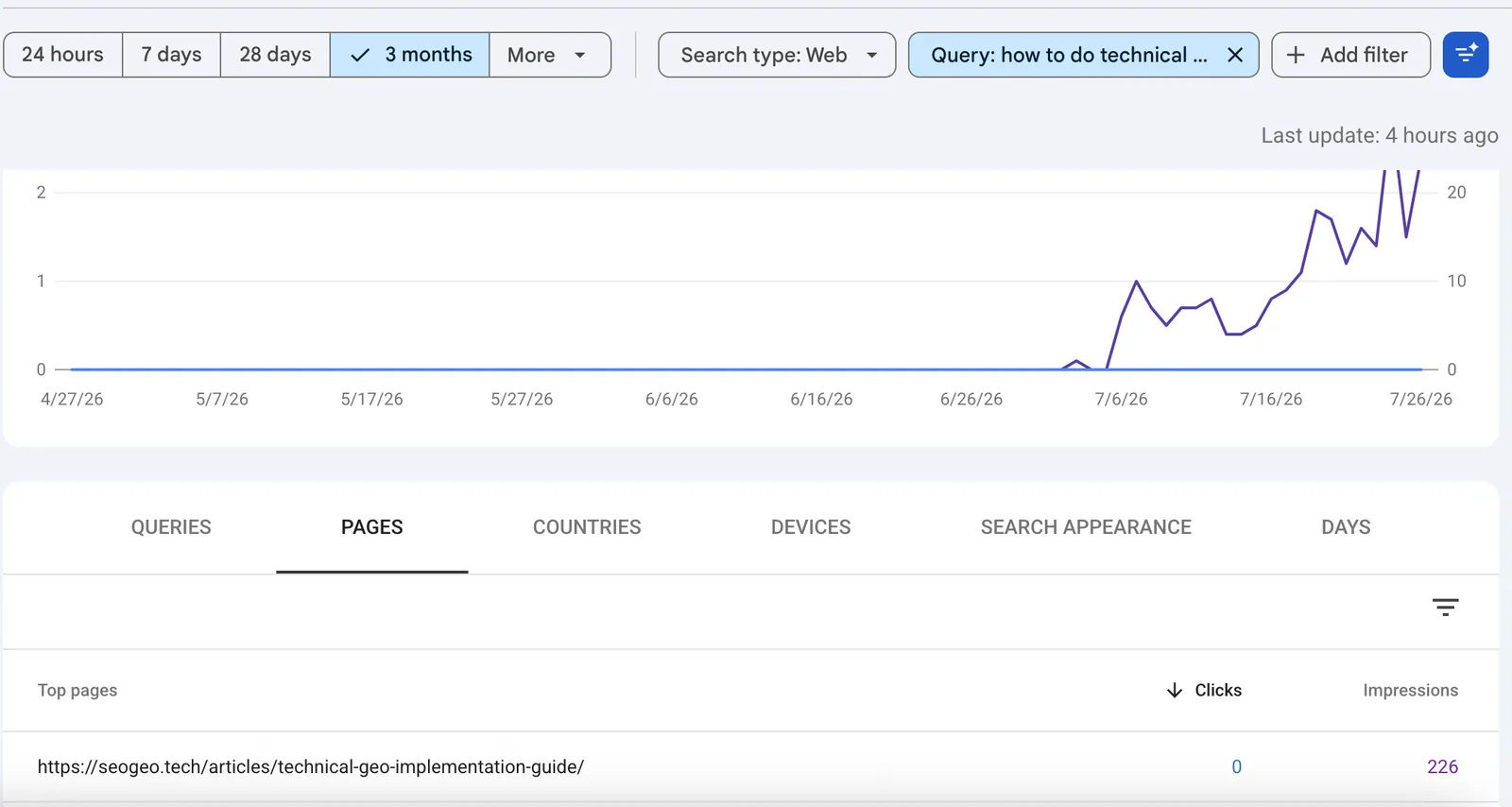Click the table filter rows icon
The image size is (1512, 807).
[1445, 608]
